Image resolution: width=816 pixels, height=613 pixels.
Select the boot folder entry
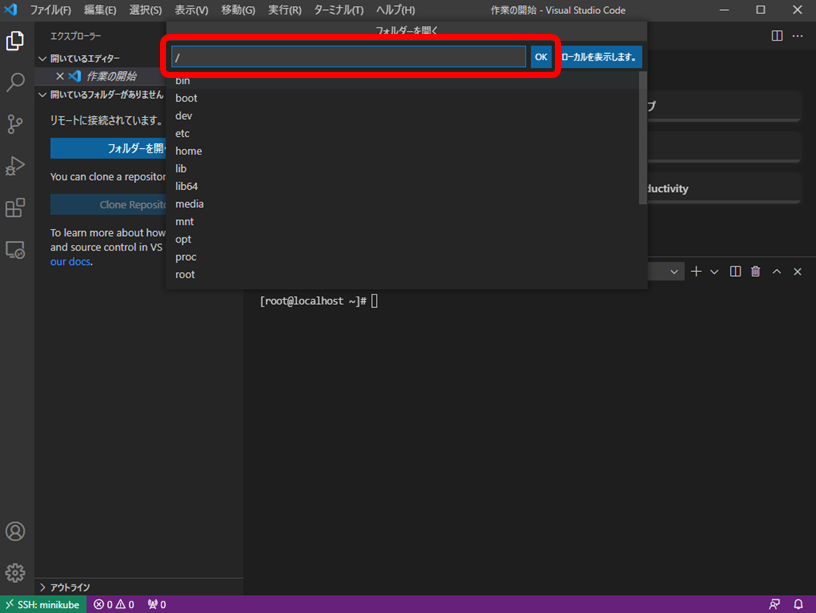(402, 98)
